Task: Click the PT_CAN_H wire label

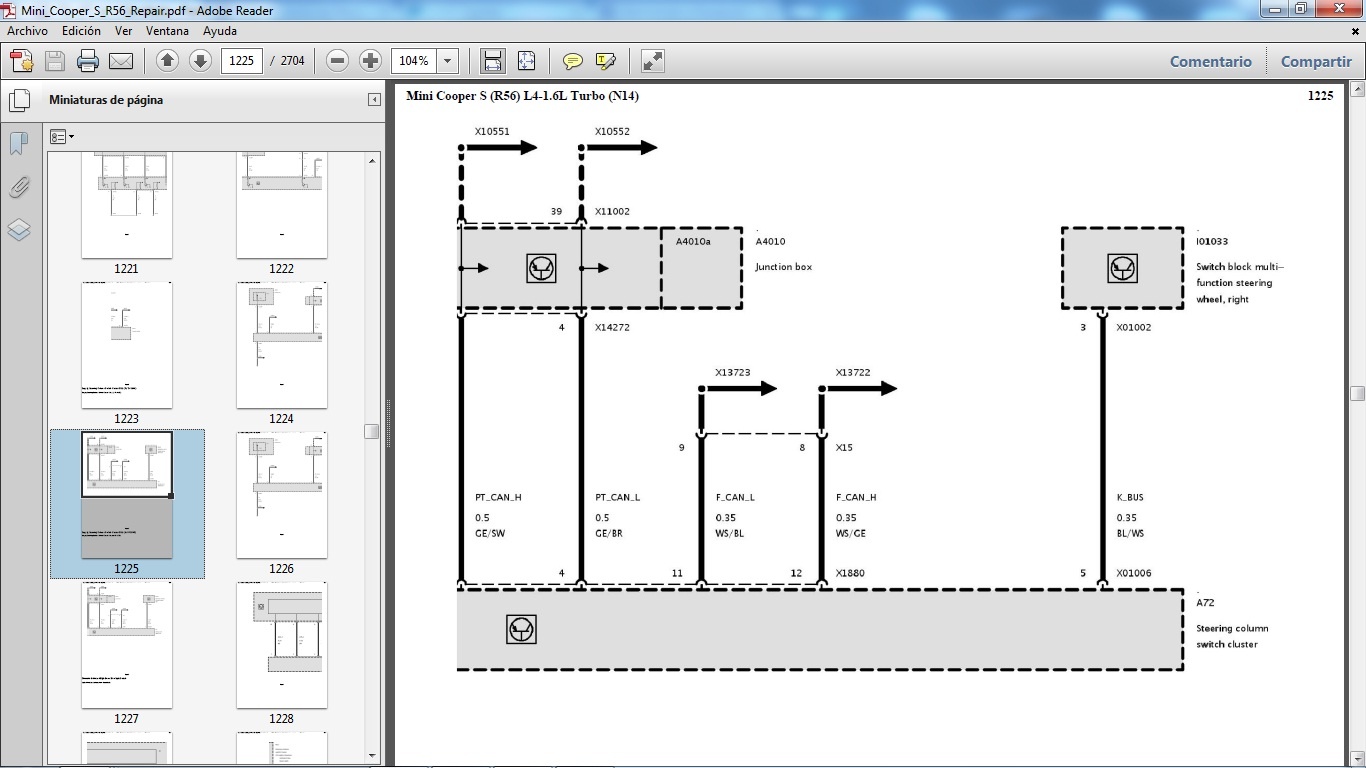Action: [498, 497]
